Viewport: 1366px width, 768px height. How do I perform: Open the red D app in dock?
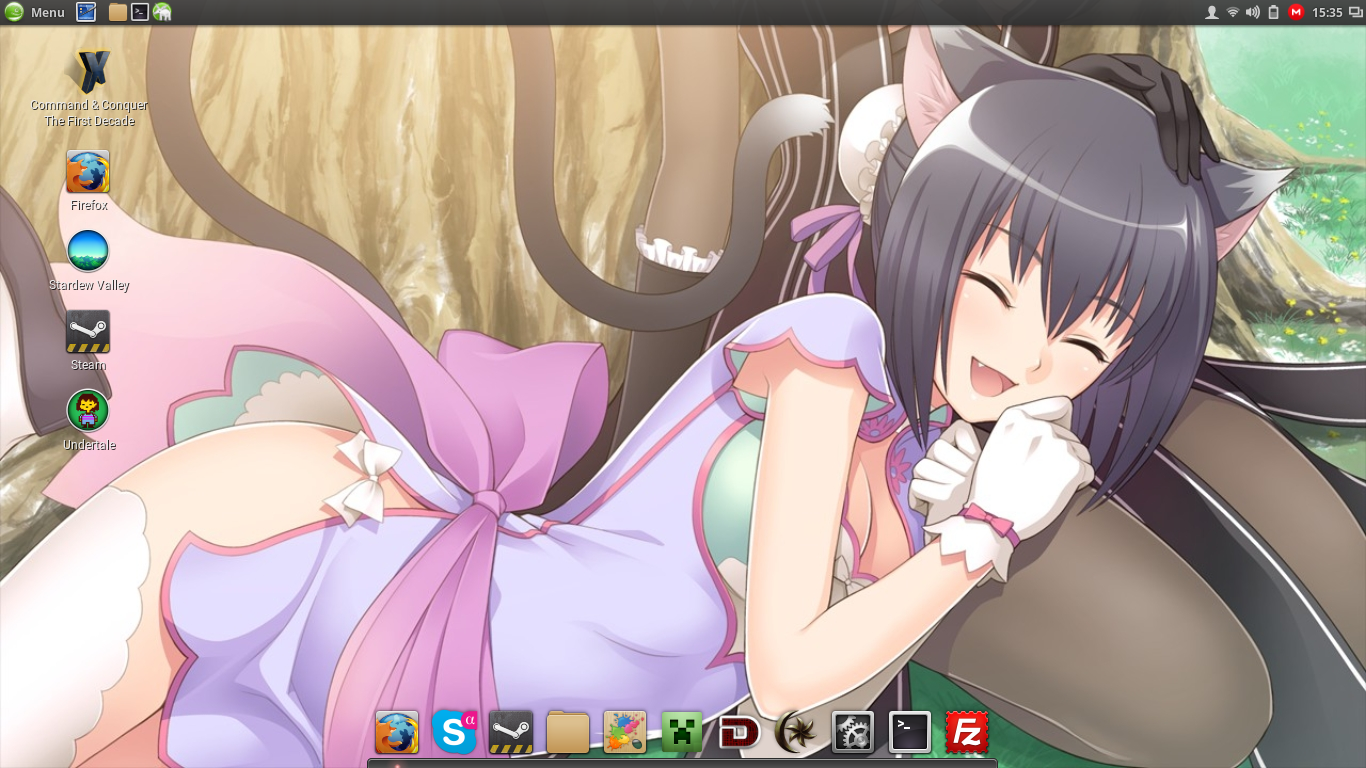(x=739, y=732)
